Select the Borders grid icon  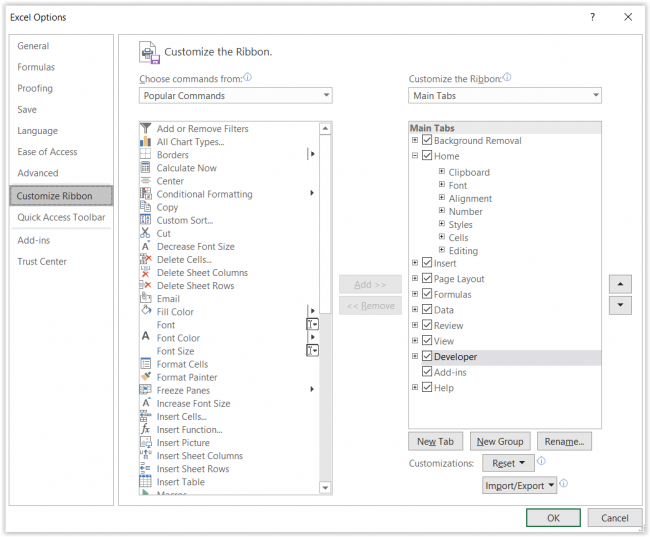146,154
